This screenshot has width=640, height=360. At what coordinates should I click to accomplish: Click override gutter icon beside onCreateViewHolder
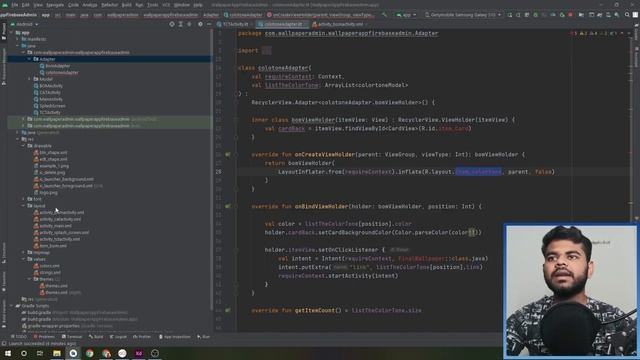pos(228,155)
